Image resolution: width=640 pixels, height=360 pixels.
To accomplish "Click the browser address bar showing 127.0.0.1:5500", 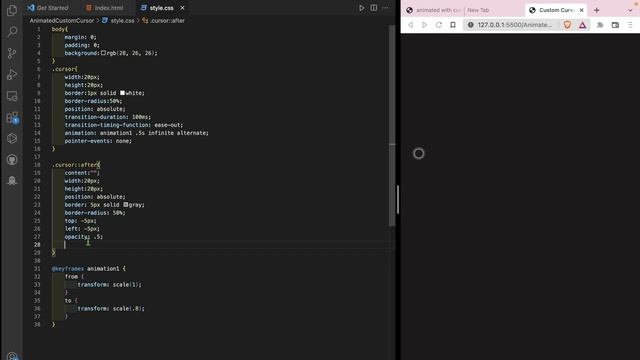I will pyautogui.click(x=514, y=25).
